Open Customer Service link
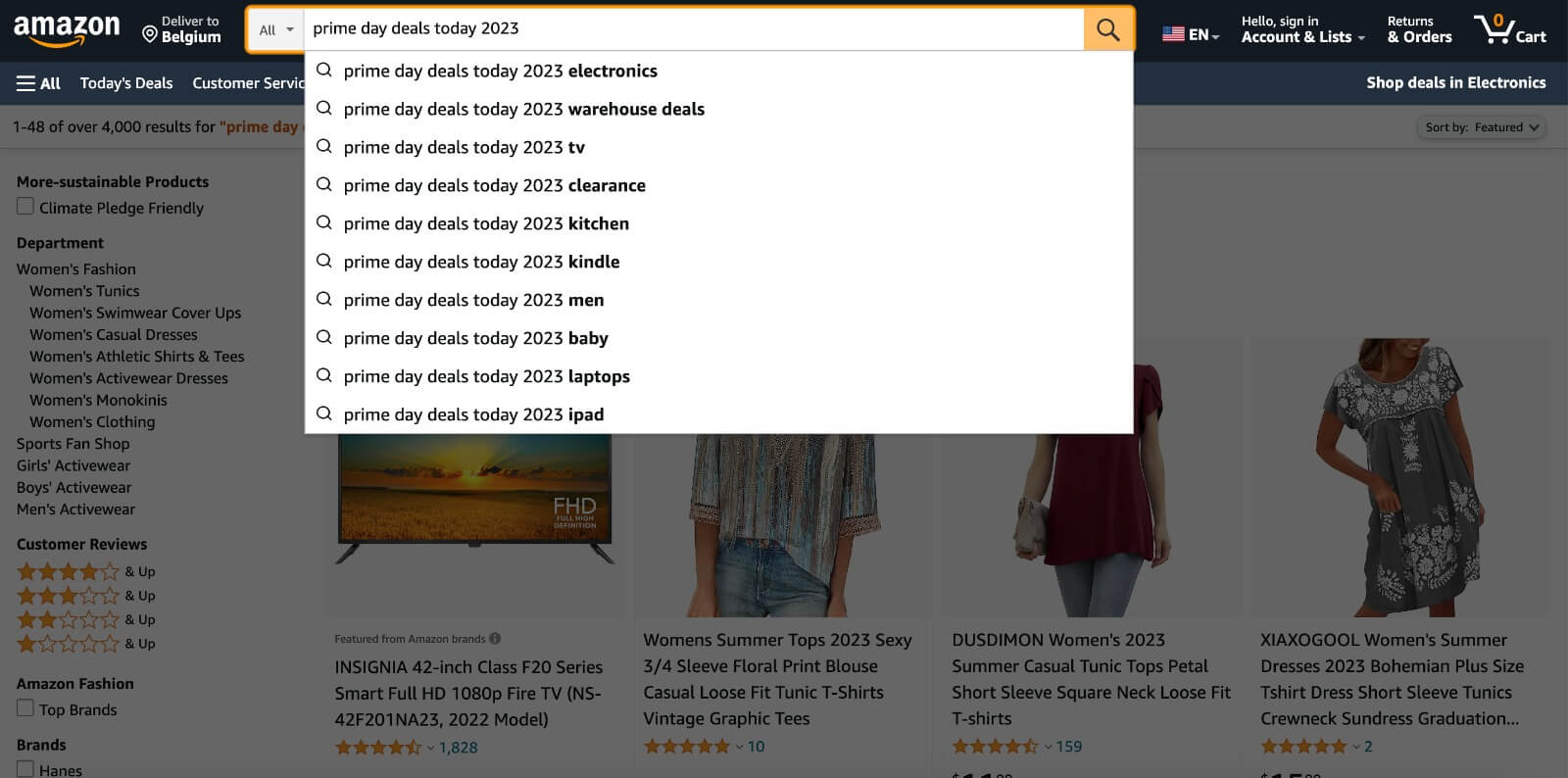Screen dimensions: 1568x778 coord(248,83)
